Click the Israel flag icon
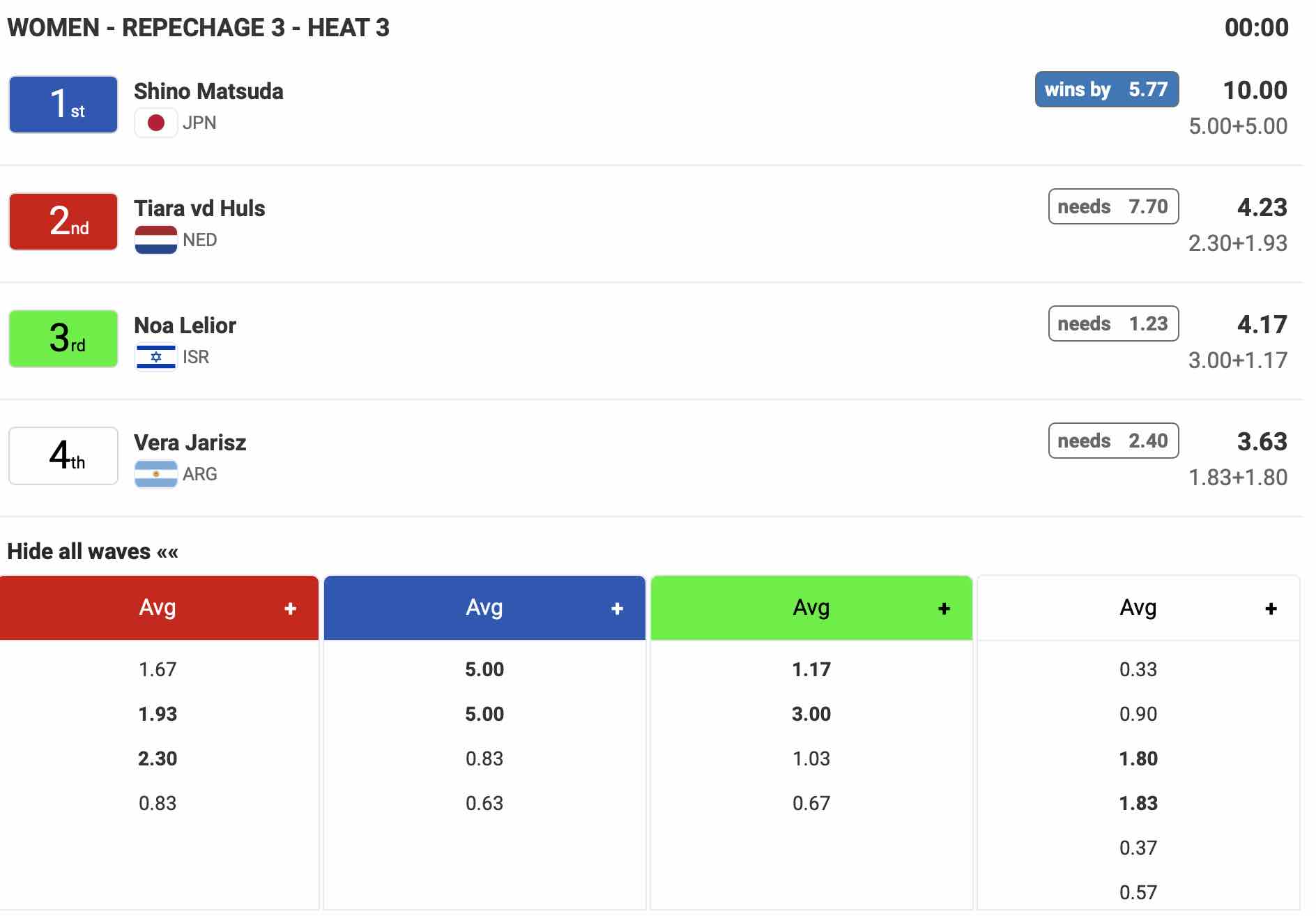This screenshot has width=1316, height=916. [x=155, y=357]
